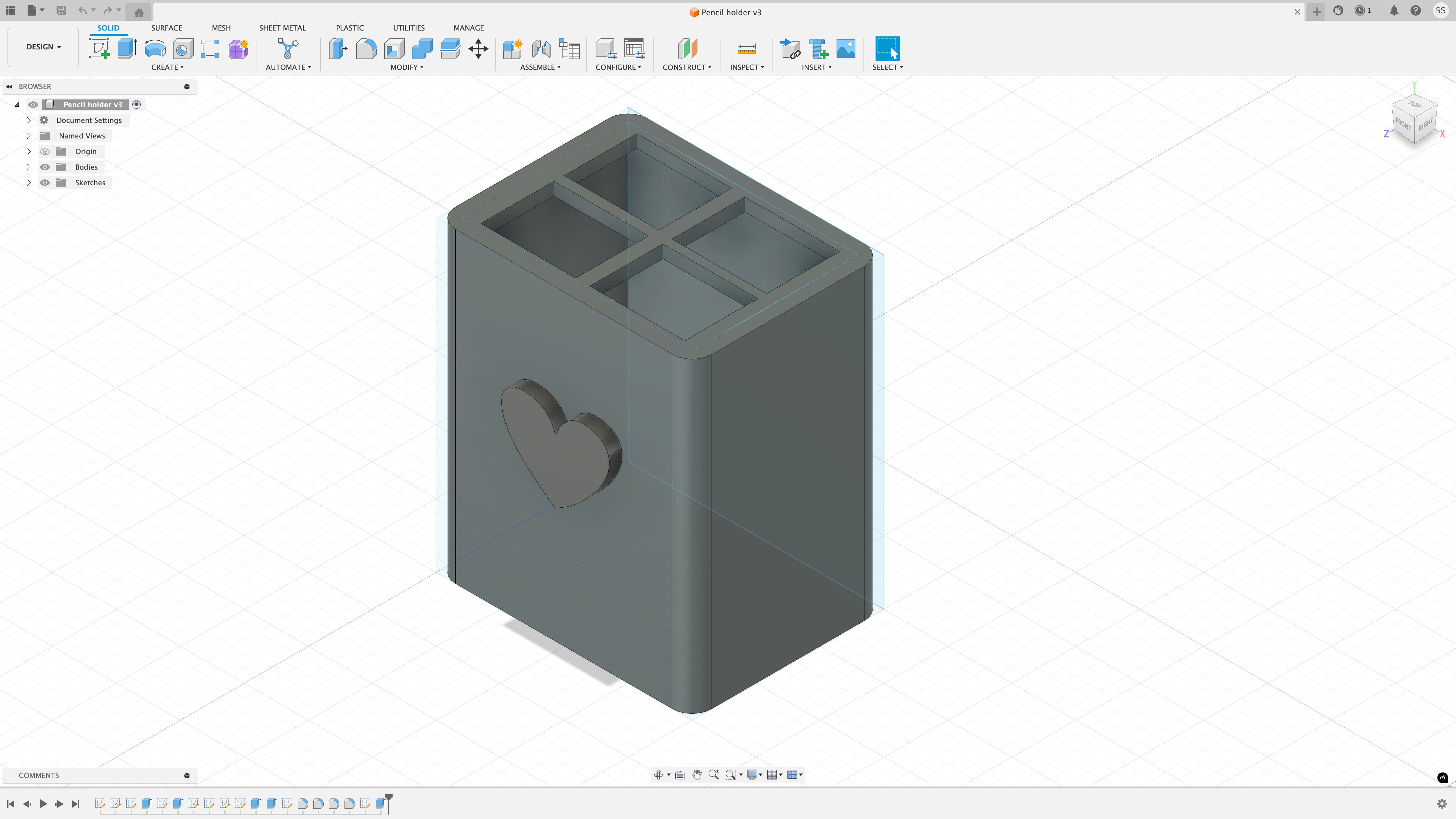This screenshot has width=1456, height=819.
Task: Toggle visibility of the Origin folder
Action: pyautogui.click(x=45, y=151)
